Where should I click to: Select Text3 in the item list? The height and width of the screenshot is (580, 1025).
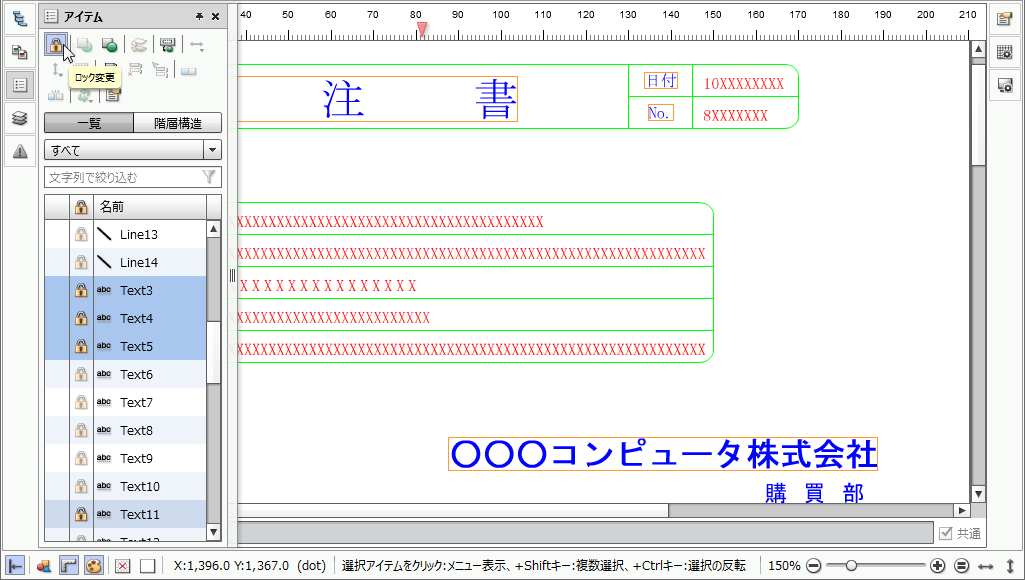tap(136, 290)
